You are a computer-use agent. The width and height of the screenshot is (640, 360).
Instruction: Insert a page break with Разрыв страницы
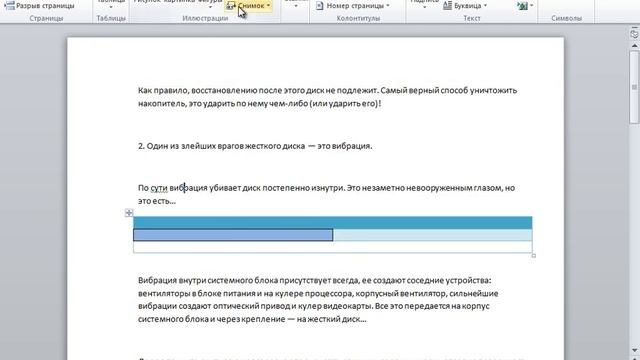[39, 6]
